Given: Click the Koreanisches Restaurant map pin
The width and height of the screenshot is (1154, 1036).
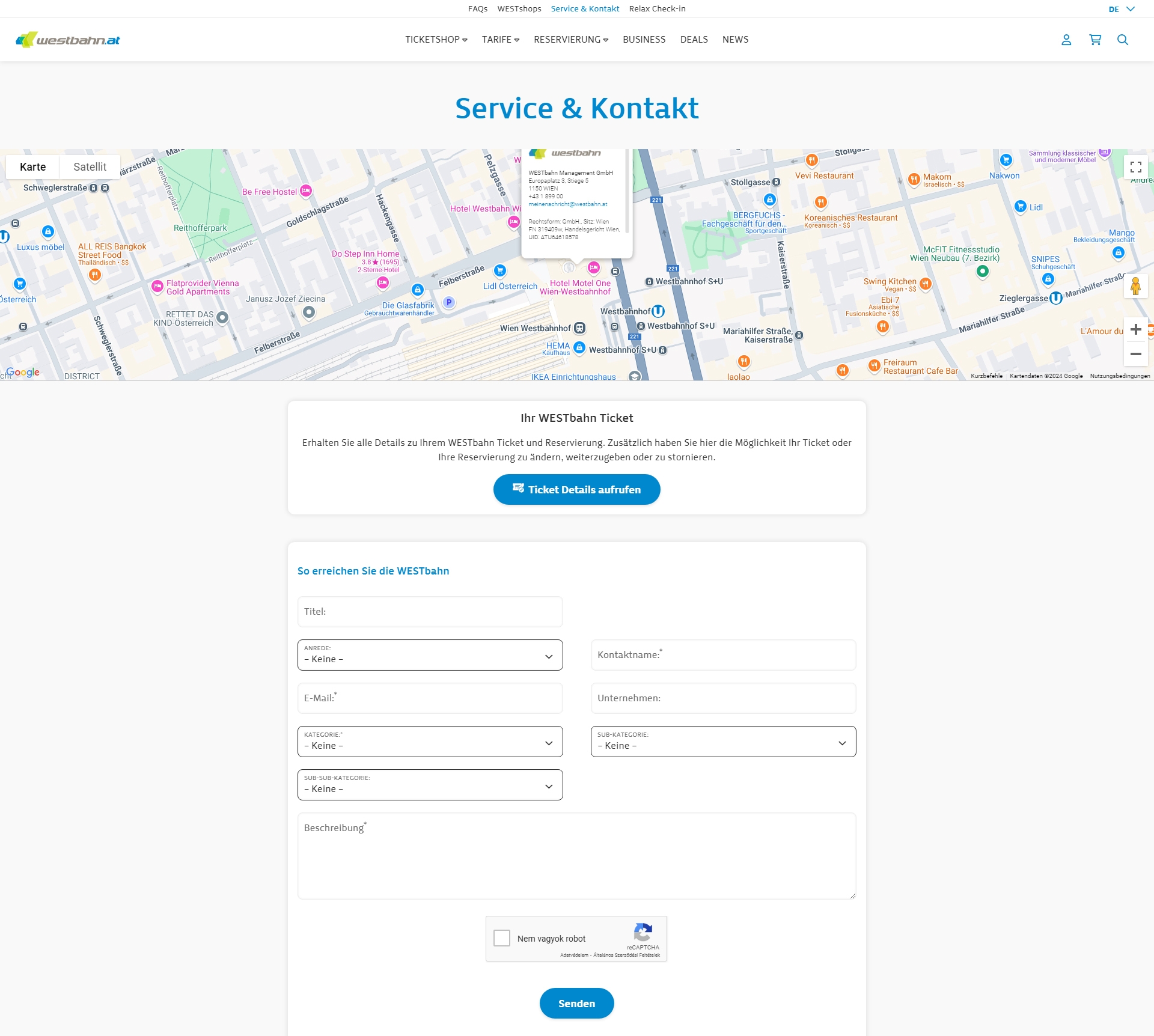Looking at the screenshot, I should (821, 202).
